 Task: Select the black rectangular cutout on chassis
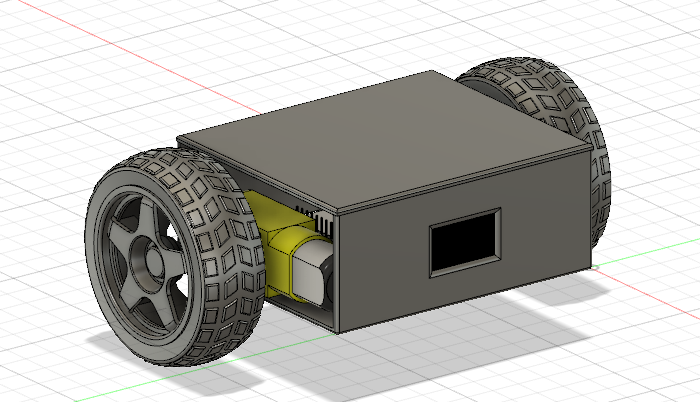coord(465,242)
